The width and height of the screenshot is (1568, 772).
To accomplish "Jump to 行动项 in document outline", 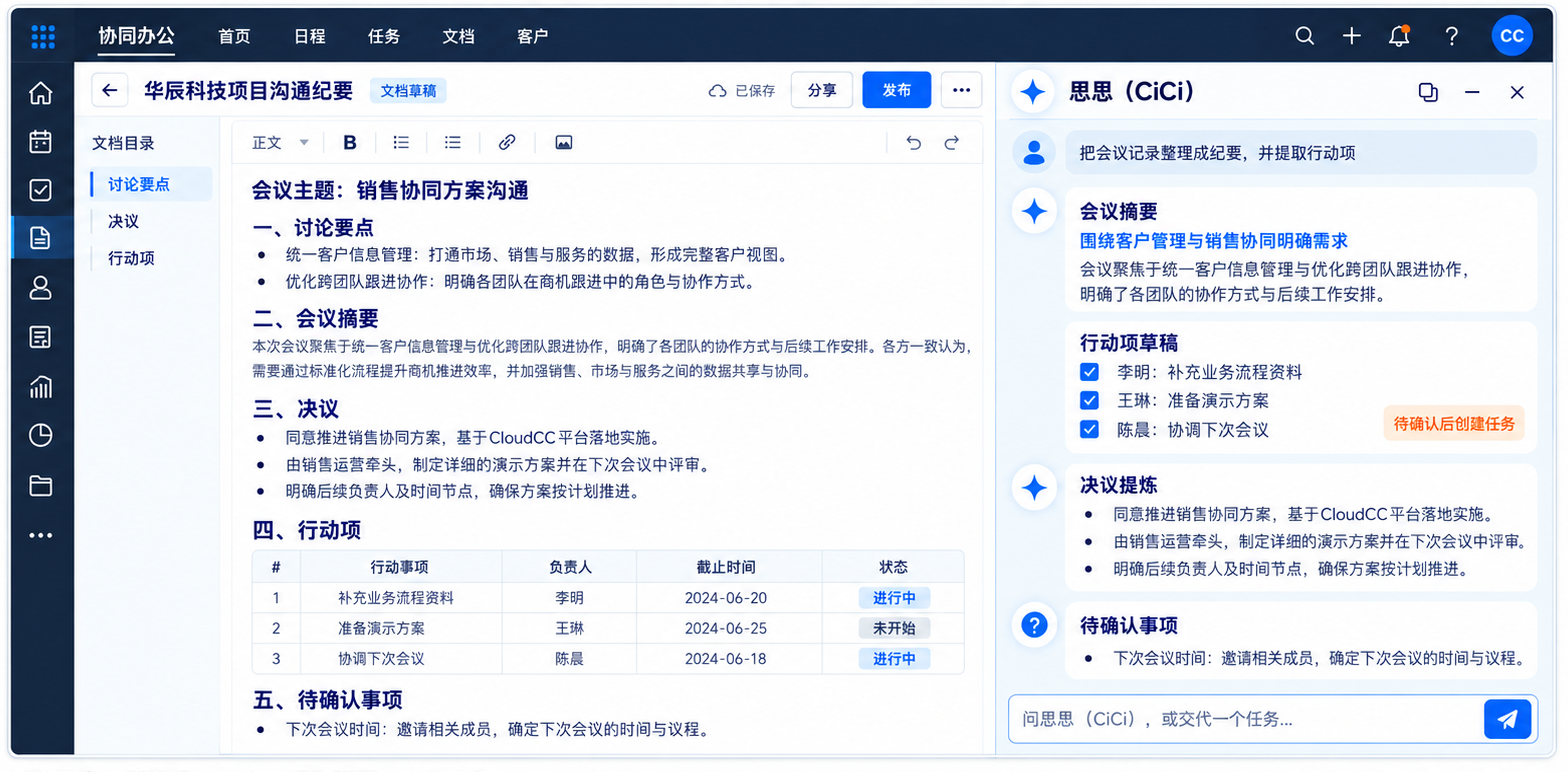I will [131, 258].
